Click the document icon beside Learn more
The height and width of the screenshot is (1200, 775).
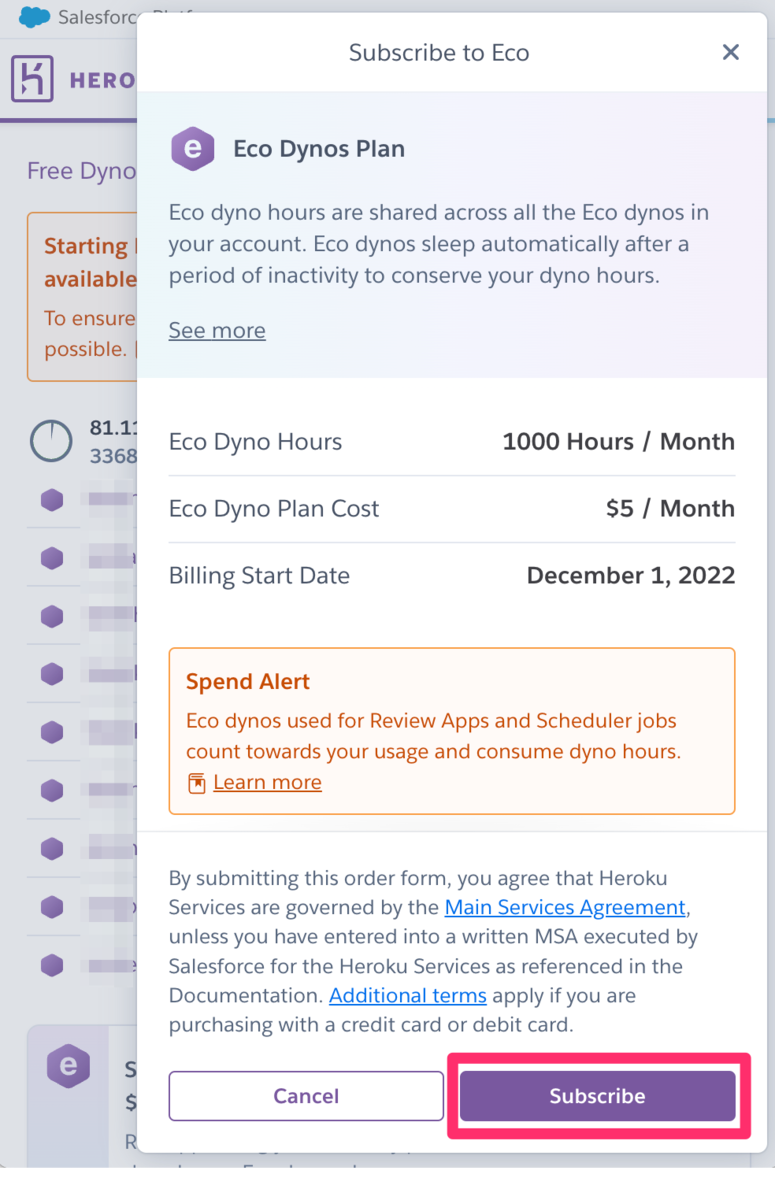197,783
